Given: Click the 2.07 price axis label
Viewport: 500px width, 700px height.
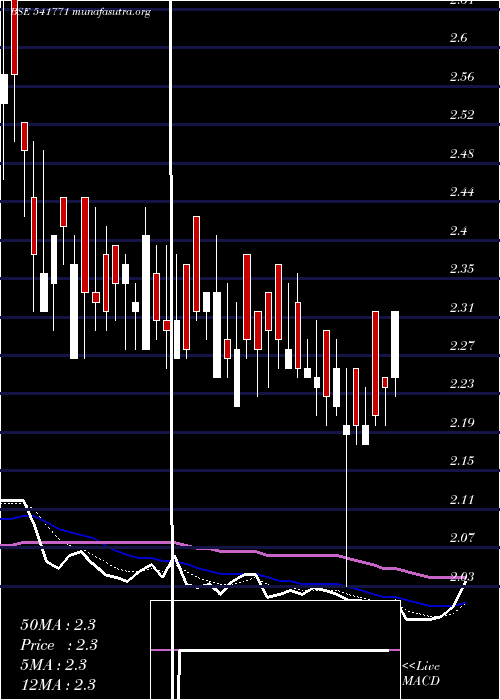Looking at the screenshot, I should tap(462, 538).
